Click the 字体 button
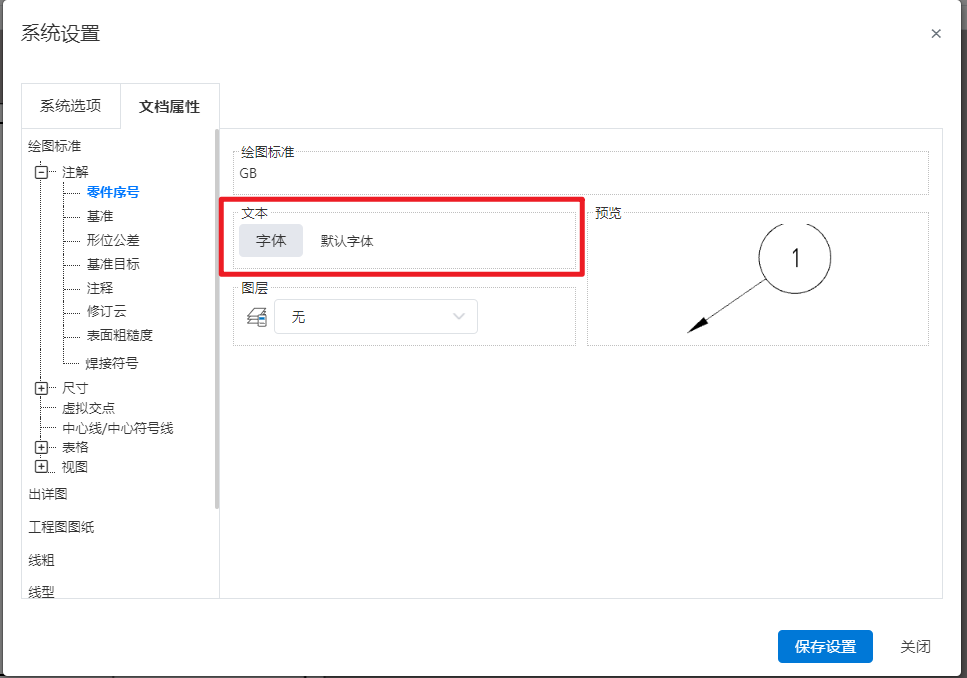 [271, 241]
